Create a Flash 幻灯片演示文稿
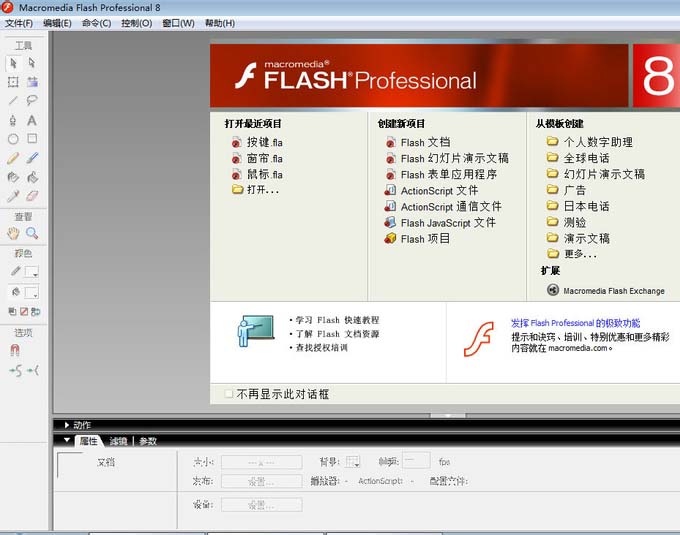The image size is (680, 535). tap(447, 159)
